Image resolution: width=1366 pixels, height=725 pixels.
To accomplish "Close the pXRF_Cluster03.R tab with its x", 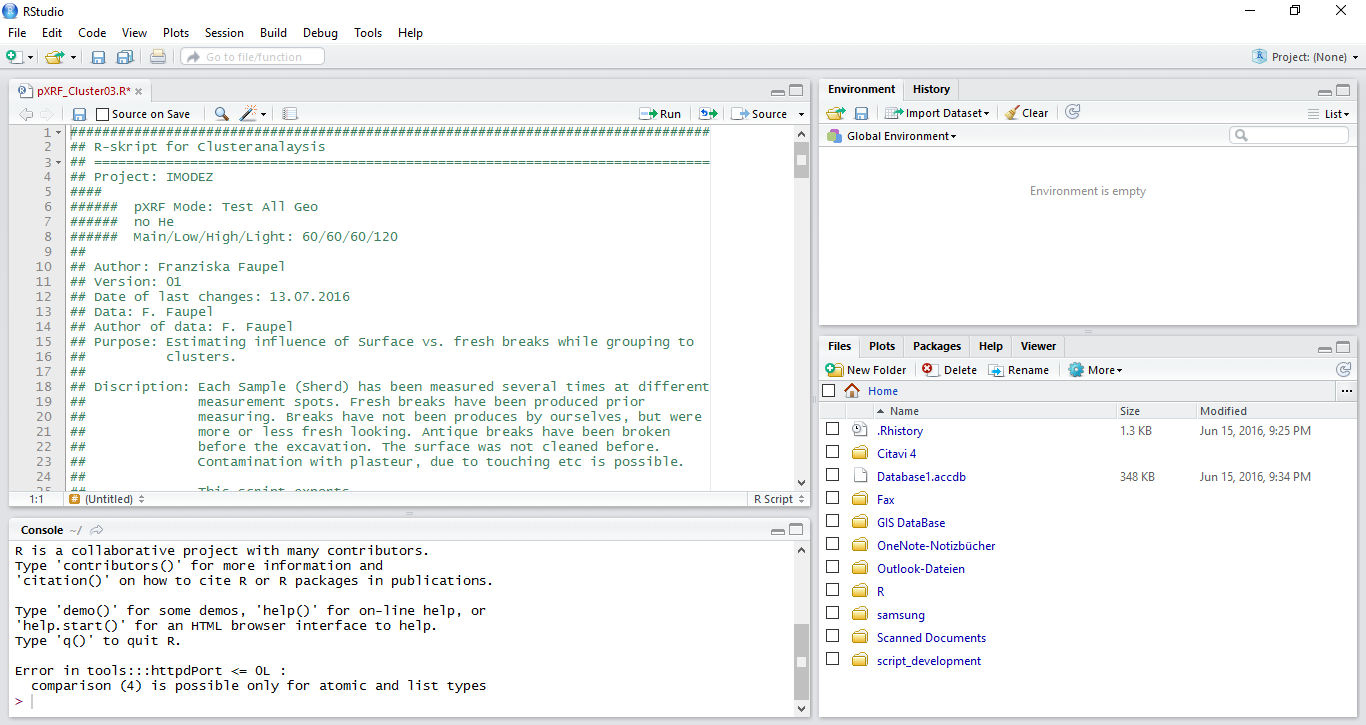I will (x=140, y=90).
